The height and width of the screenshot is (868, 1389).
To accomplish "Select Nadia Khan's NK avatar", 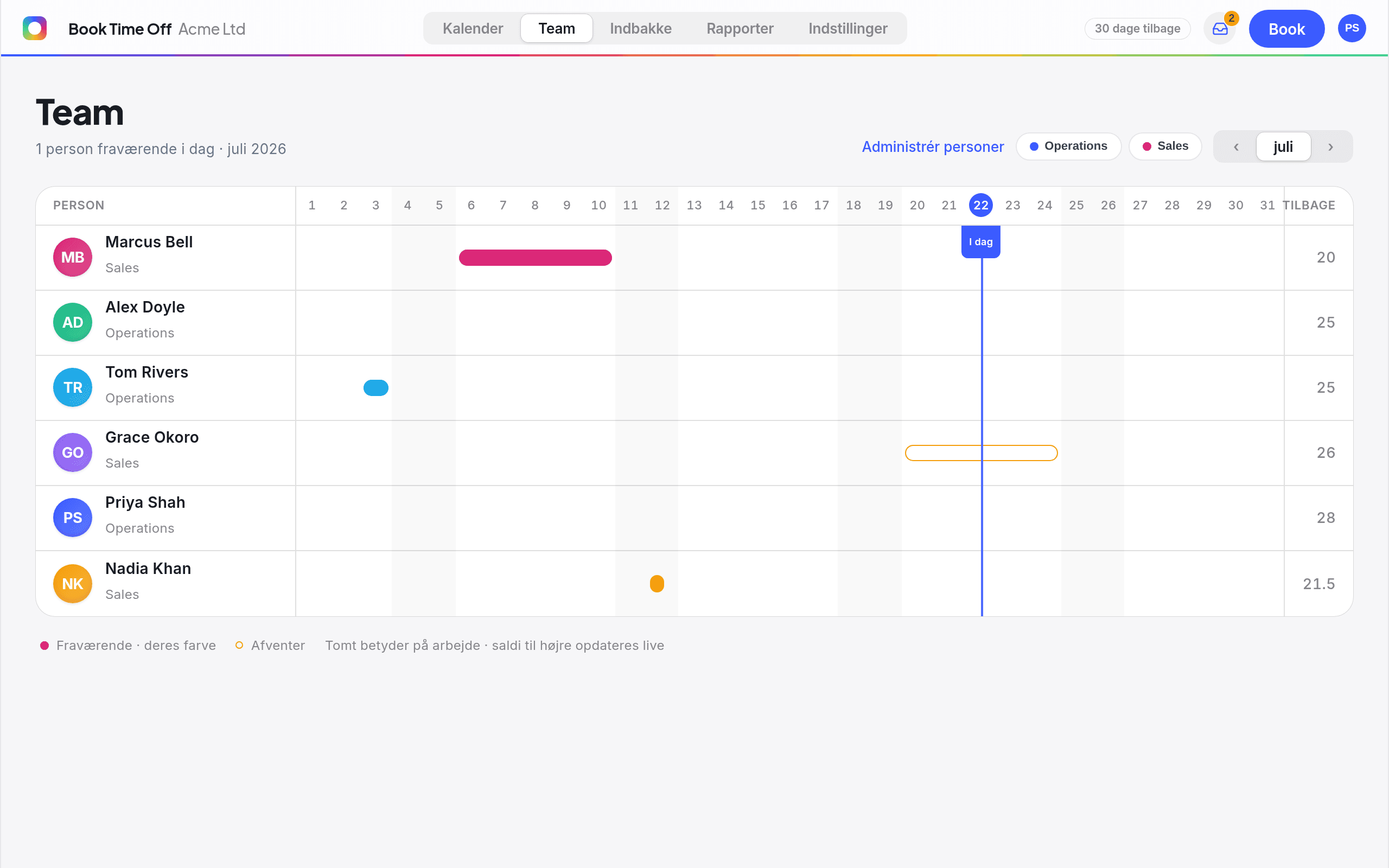I will [73, 584].
